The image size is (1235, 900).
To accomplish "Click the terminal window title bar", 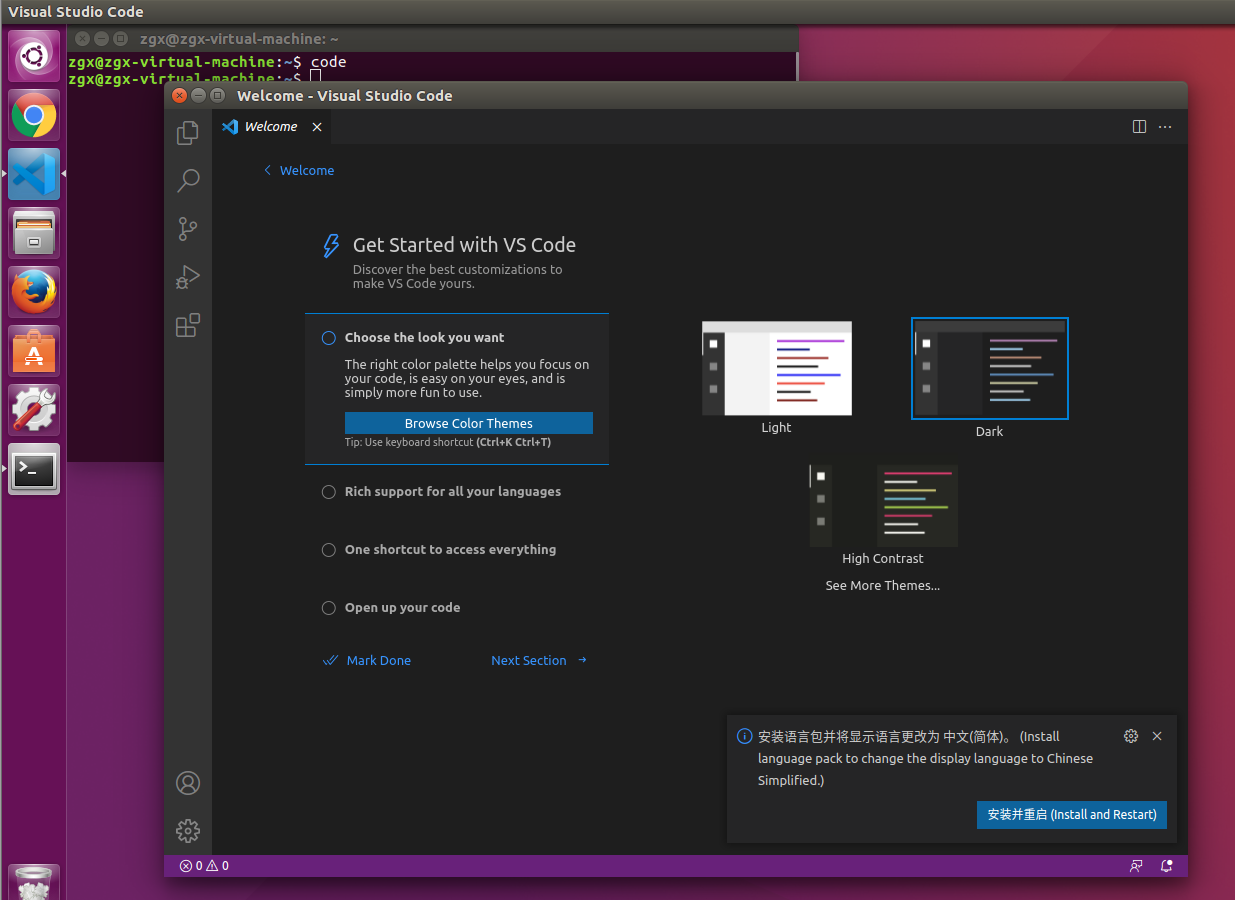I will click(x=433, y=39).
